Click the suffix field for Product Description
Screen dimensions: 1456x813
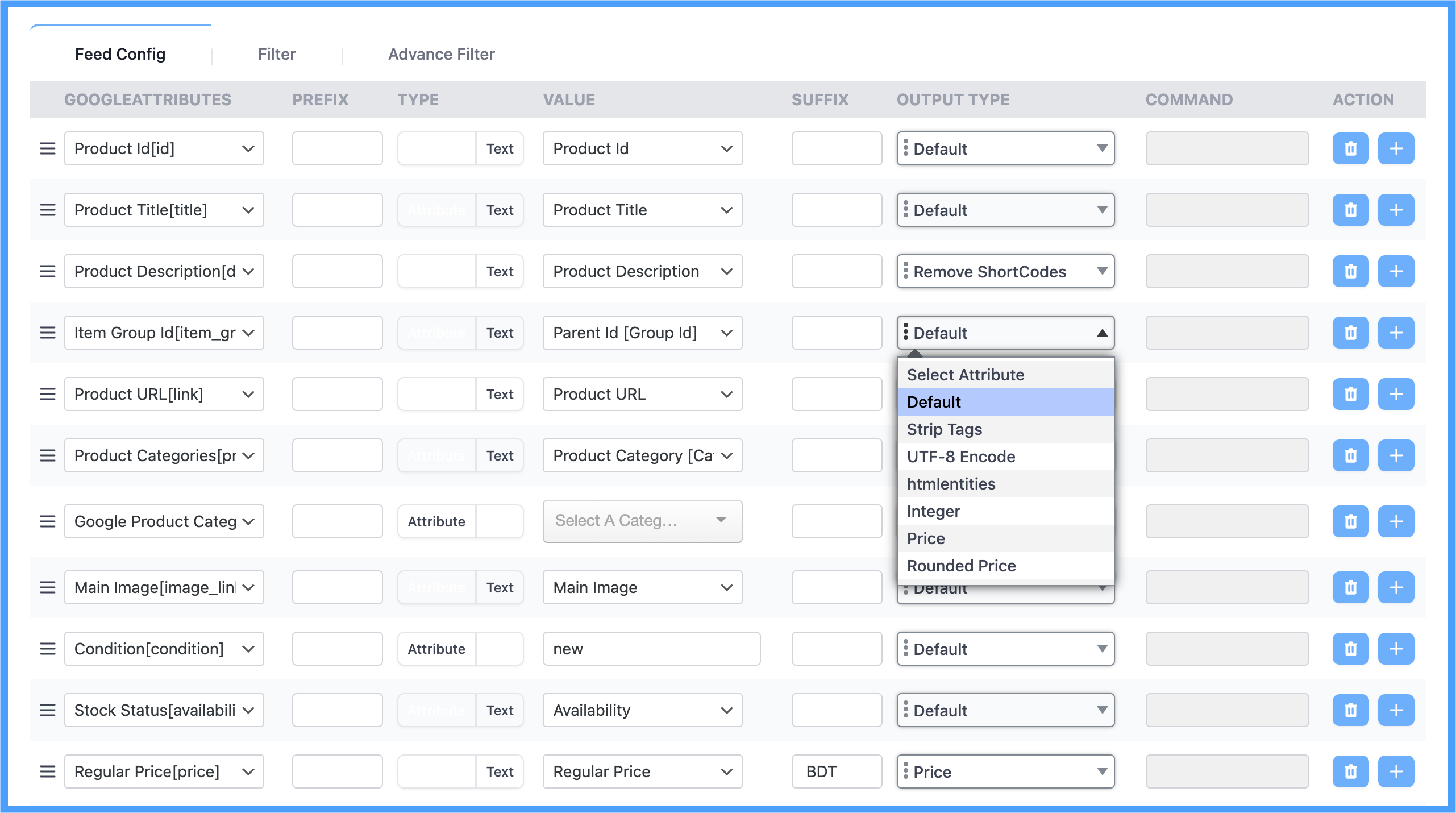(x=837, y=271)
